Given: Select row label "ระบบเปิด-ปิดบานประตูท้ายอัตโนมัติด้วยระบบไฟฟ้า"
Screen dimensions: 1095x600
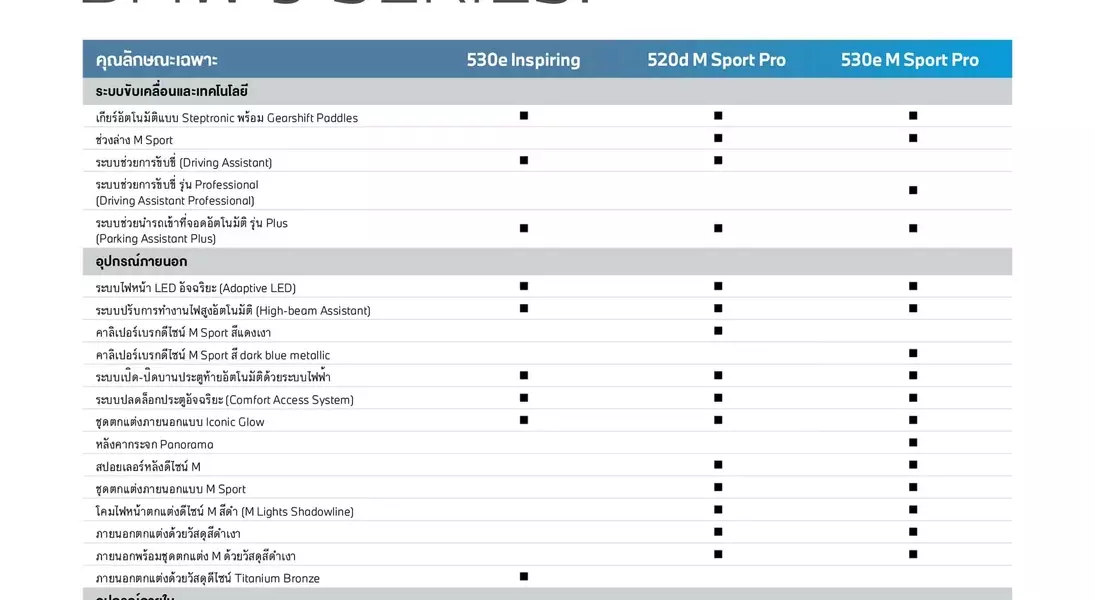Looking at the screenshot, I should [213, 377].
